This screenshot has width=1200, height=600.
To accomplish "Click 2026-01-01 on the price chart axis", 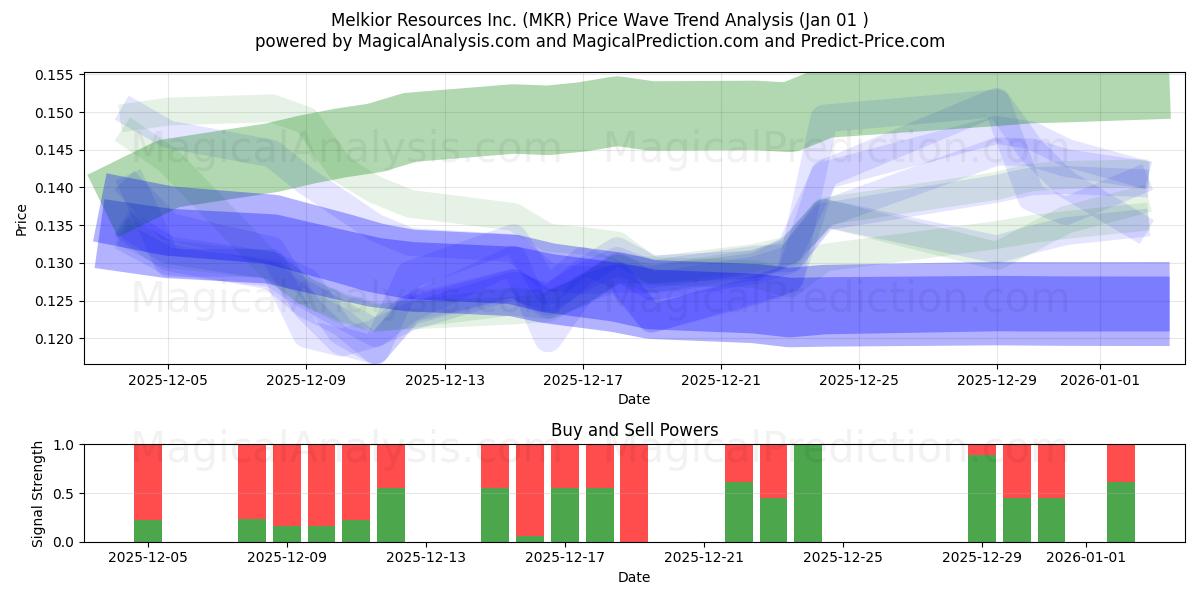I will tap(1101, 380).
